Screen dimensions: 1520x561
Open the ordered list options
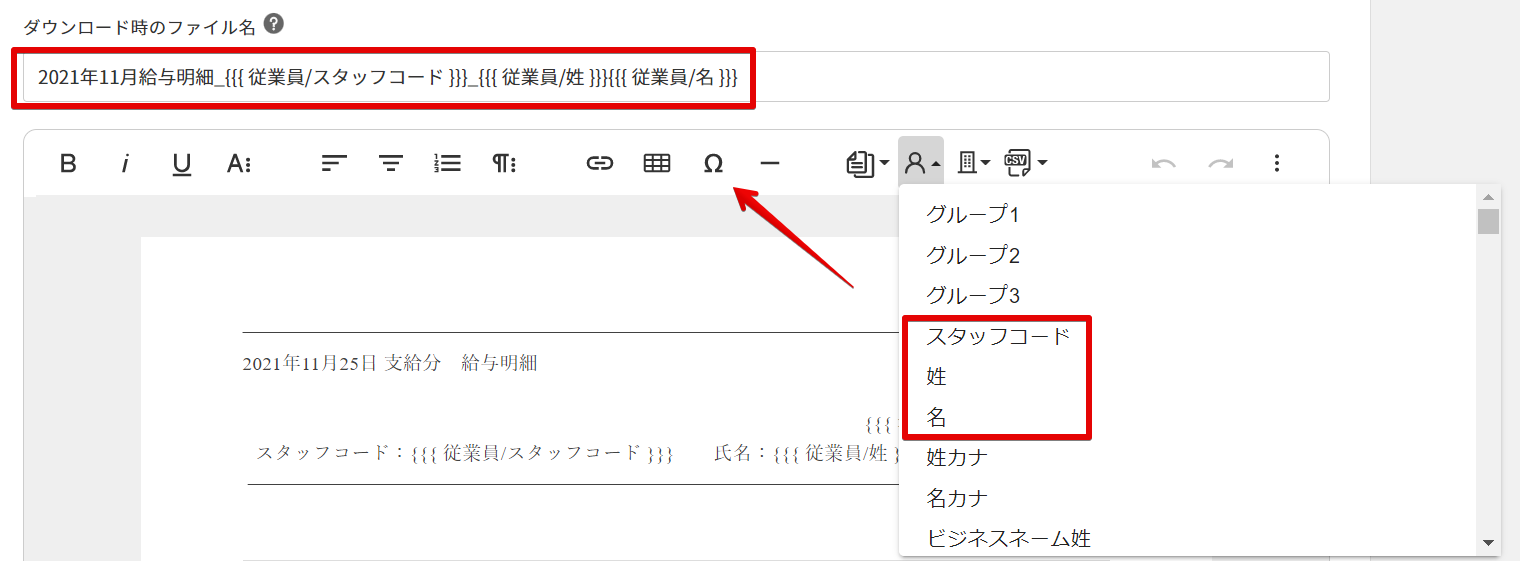tap(447, 163)
